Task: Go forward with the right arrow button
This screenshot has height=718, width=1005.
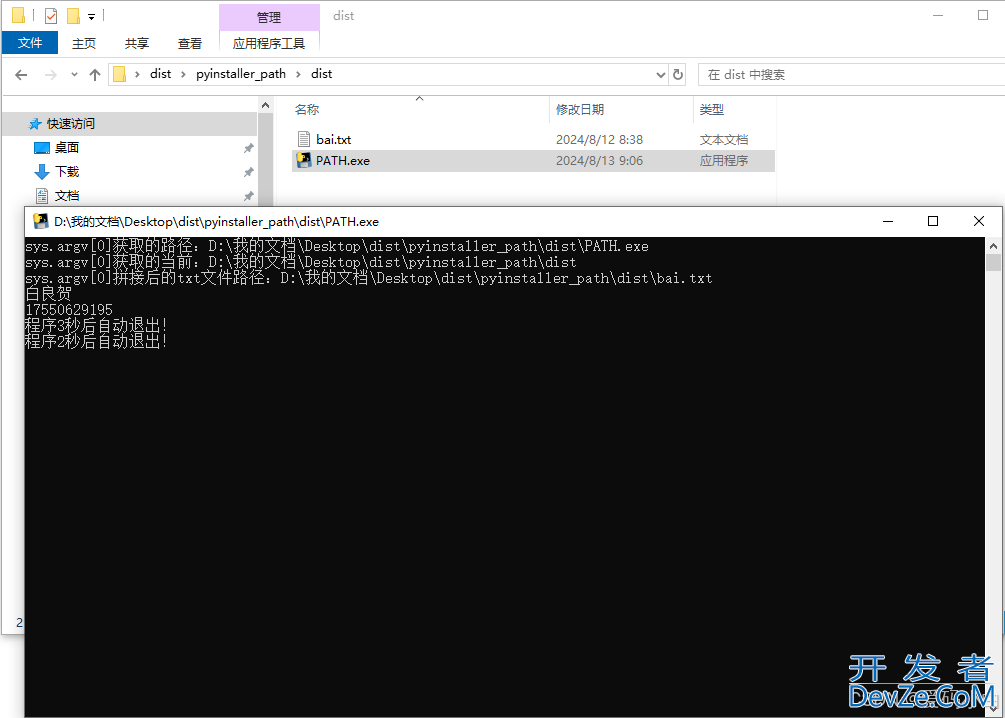Action: coord(51,75)
